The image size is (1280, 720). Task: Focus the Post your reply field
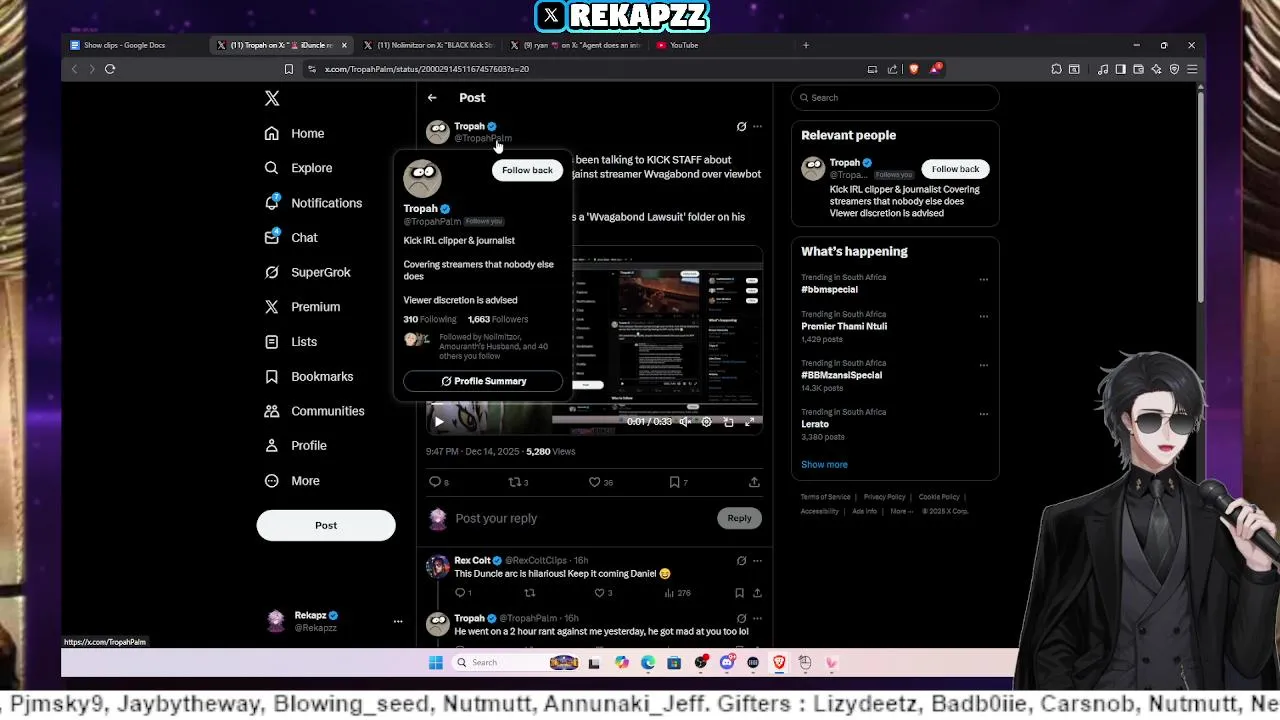coord(580,518)
